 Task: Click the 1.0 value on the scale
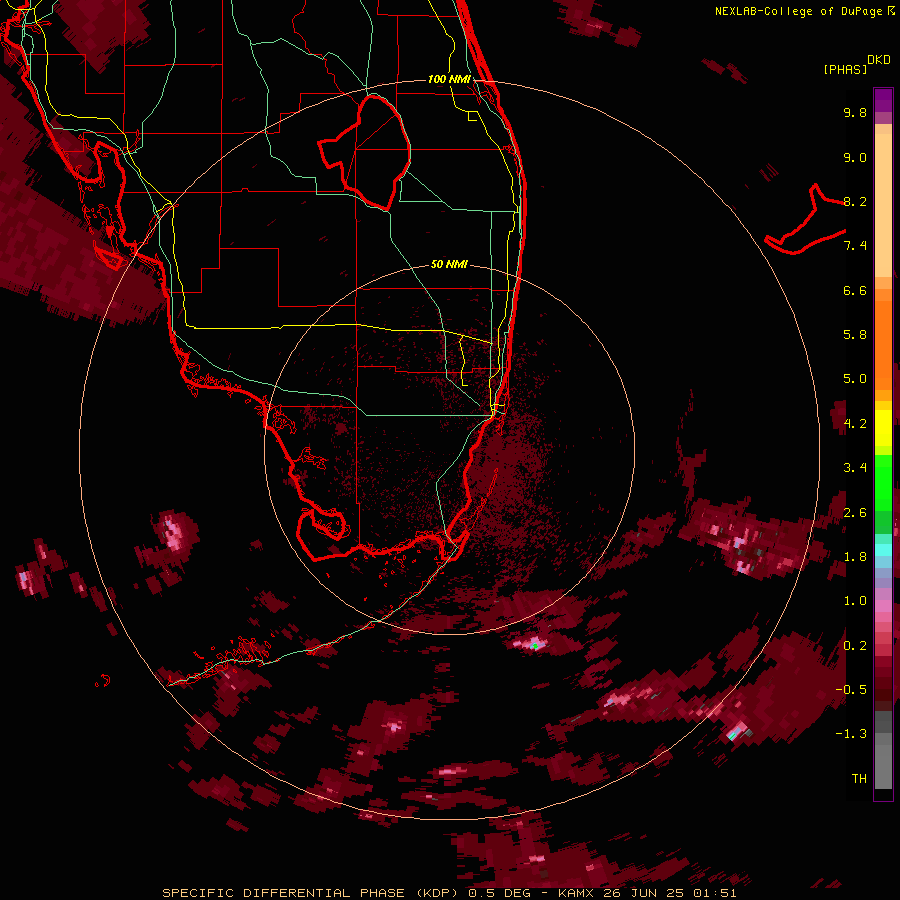pyautogui.click(x=855, y=601)
